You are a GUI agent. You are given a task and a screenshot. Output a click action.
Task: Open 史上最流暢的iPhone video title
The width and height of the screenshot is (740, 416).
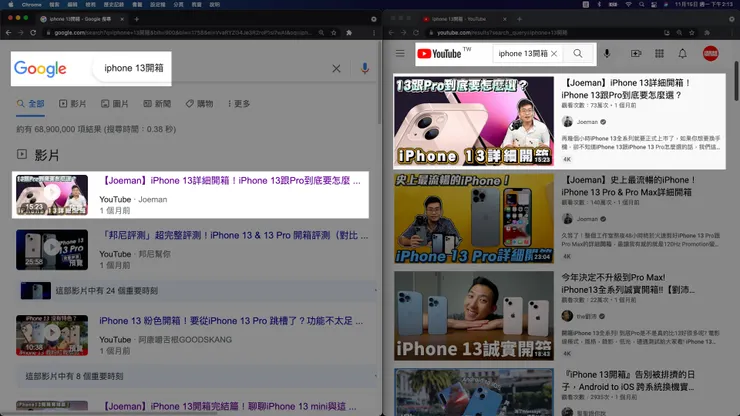tap(629, 186)
